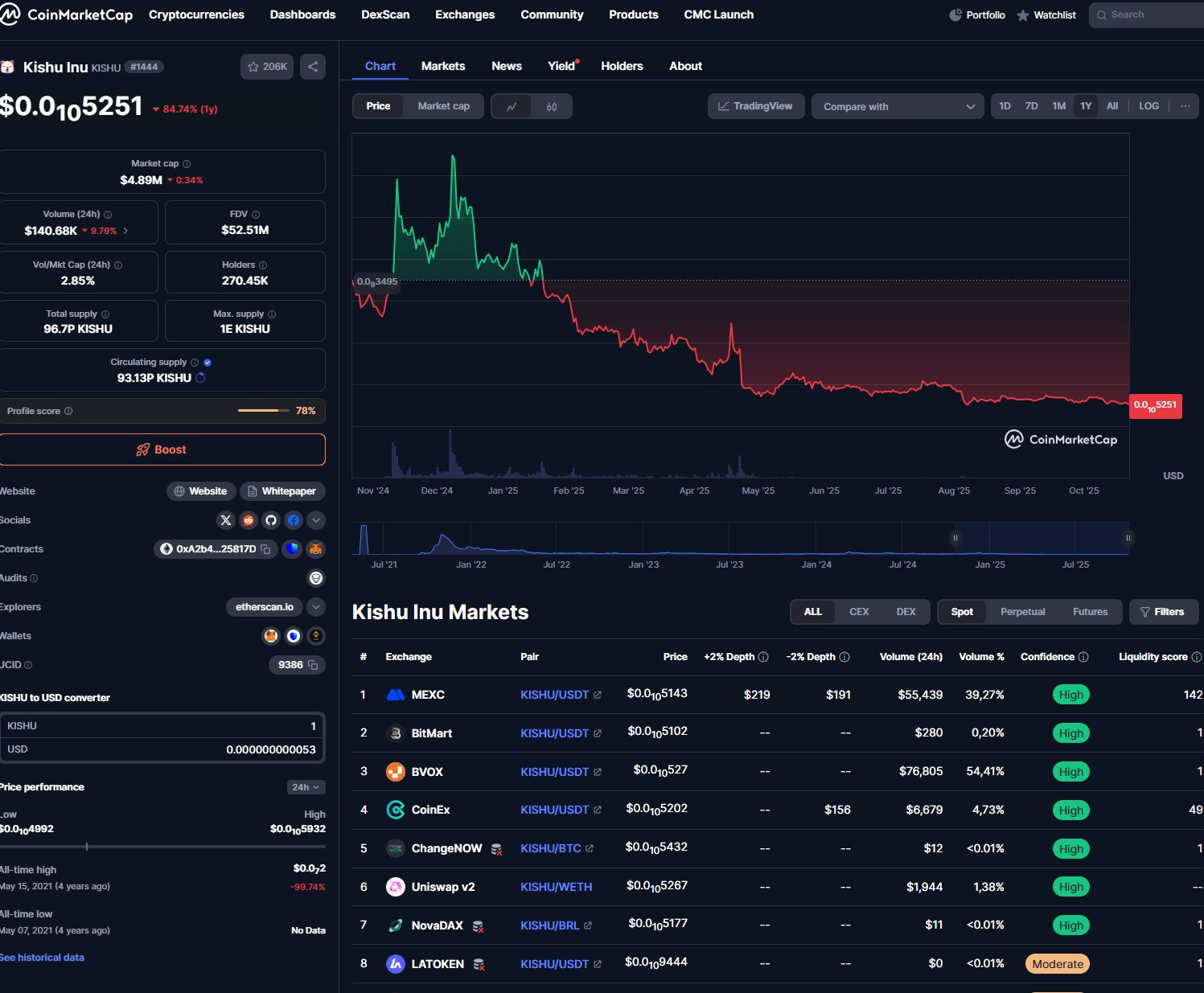This screenshot has height=993, width=1204.
Task: Open the Products navigation menu
Action: [x=634, y=14]
